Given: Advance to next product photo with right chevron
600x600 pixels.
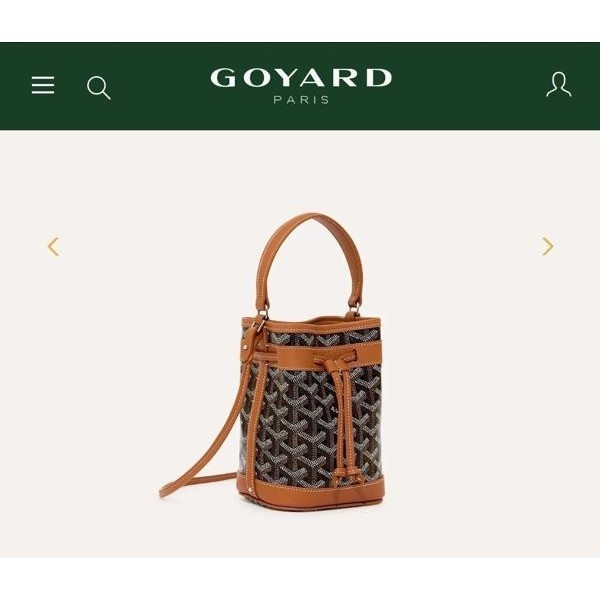Looking at the screenshot, I should pos(548,246).
